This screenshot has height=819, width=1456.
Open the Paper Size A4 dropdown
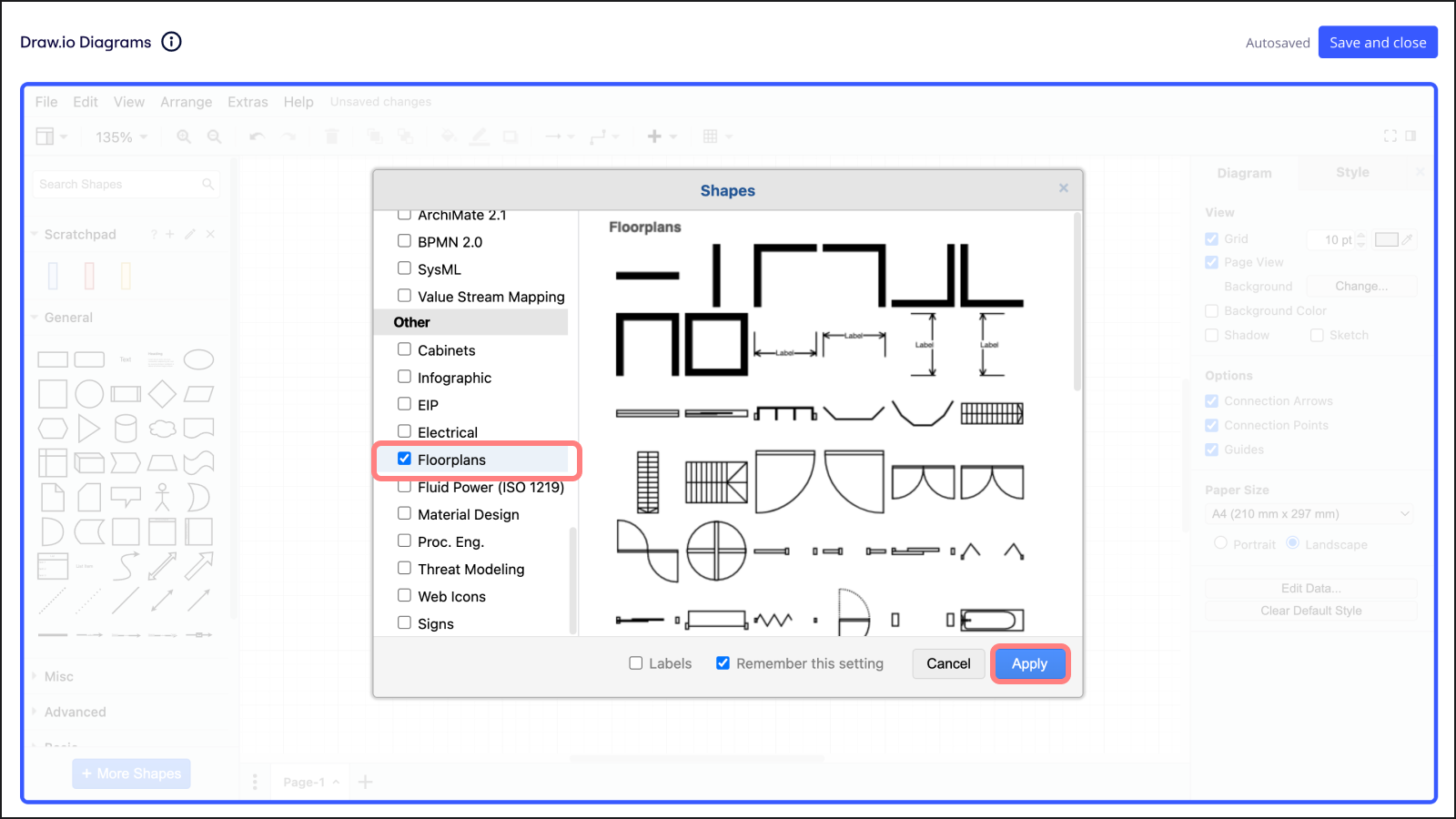[x=1310, y=514]
